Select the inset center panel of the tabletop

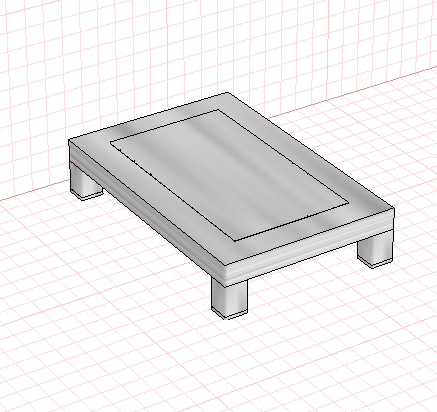[x=230, y=175]
